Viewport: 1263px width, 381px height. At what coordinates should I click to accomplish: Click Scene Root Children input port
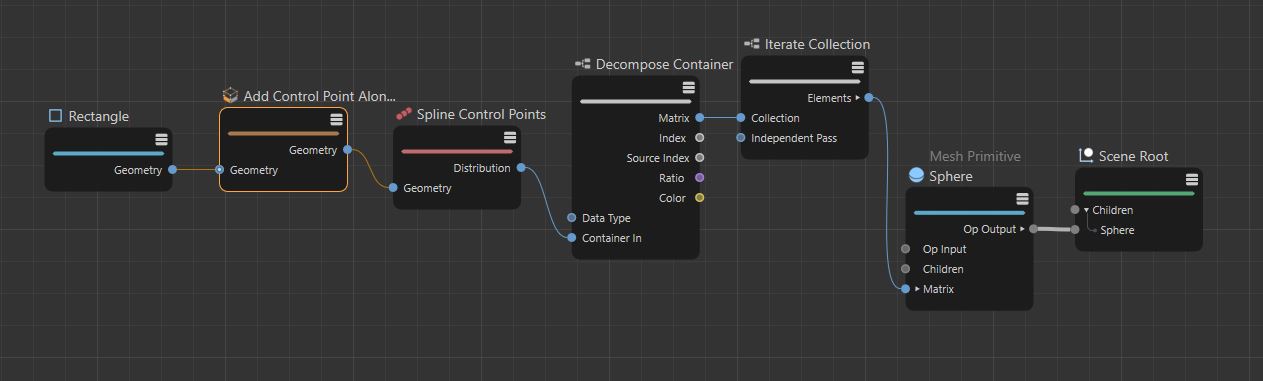click(1075, 210)
